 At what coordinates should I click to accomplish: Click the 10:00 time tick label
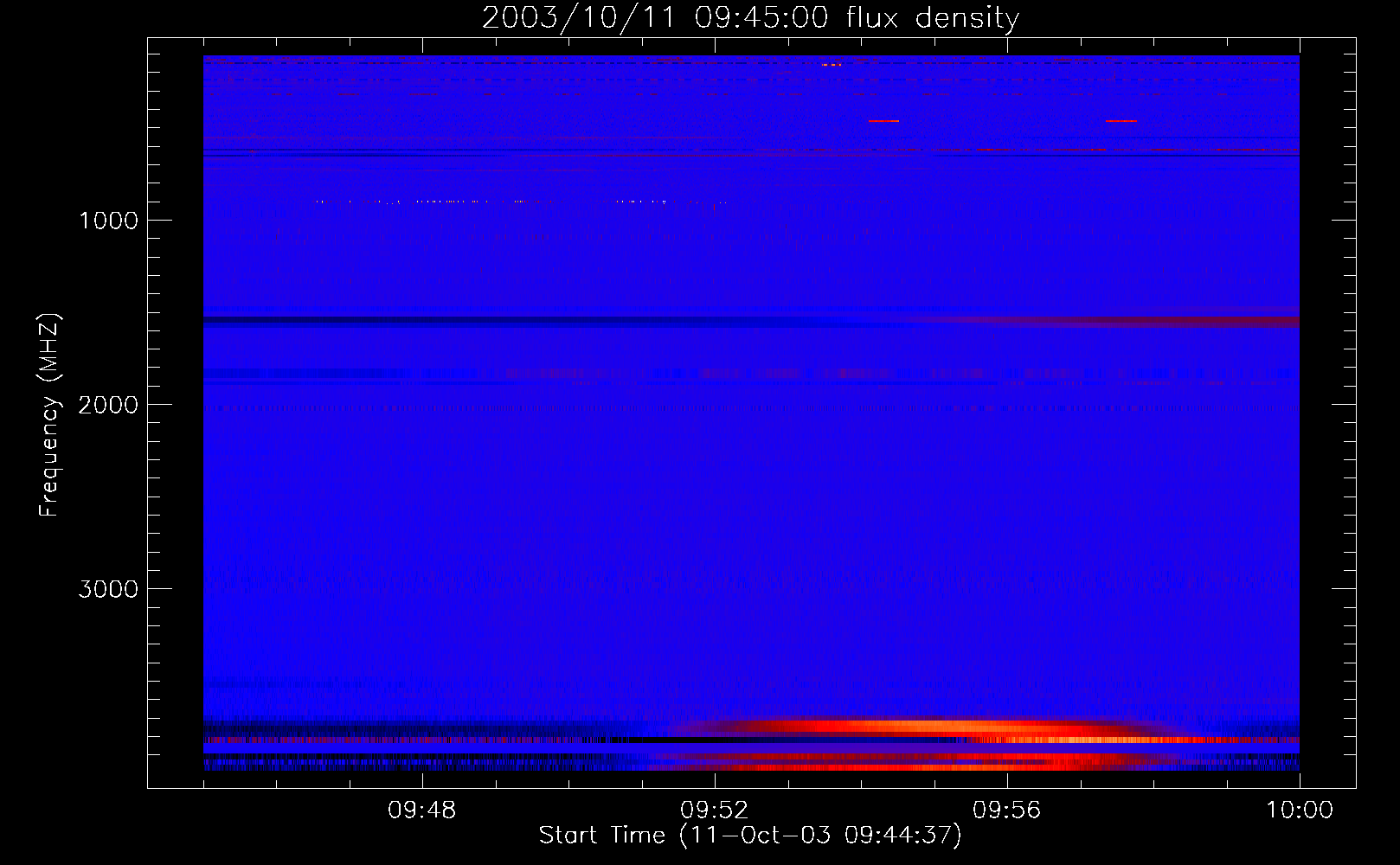click(x=1300, y=811)
